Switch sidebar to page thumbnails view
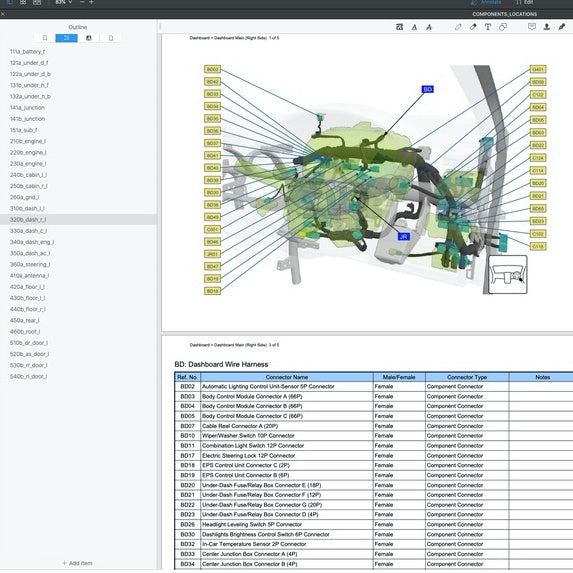 click(110, 38)
